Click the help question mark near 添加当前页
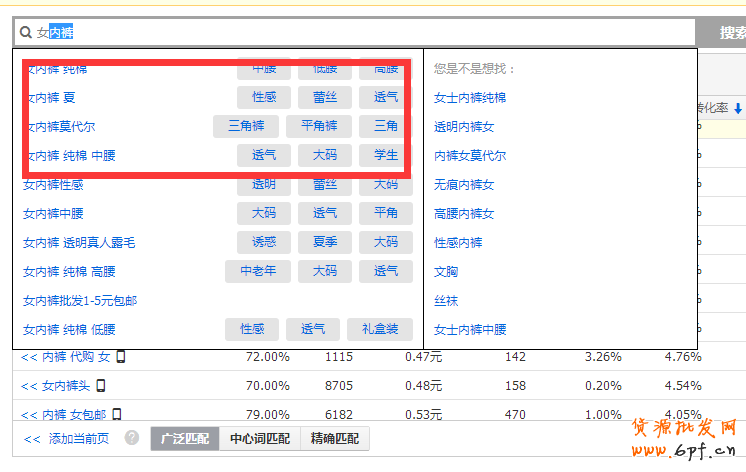746x472 pixels. pos(132,438)
